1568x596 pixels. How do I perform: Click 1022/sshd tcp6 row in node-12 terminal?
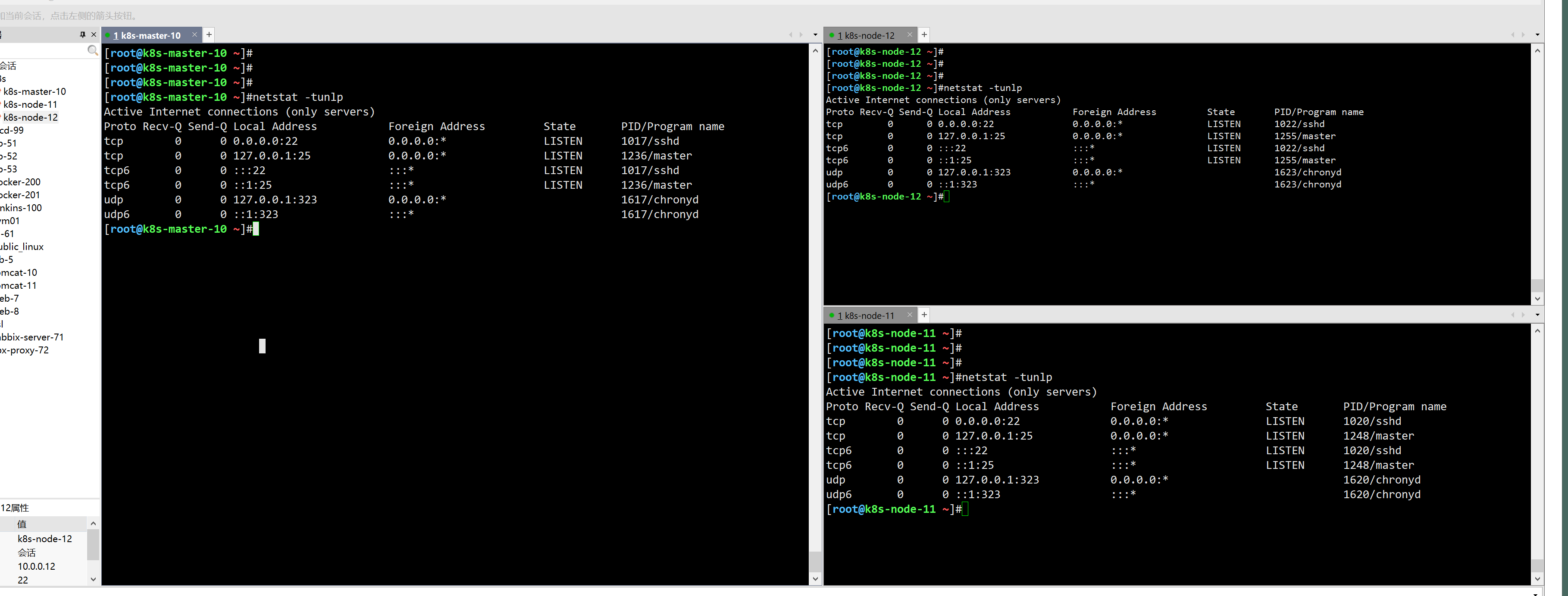pyautogui.click(x=1075, y=148)
